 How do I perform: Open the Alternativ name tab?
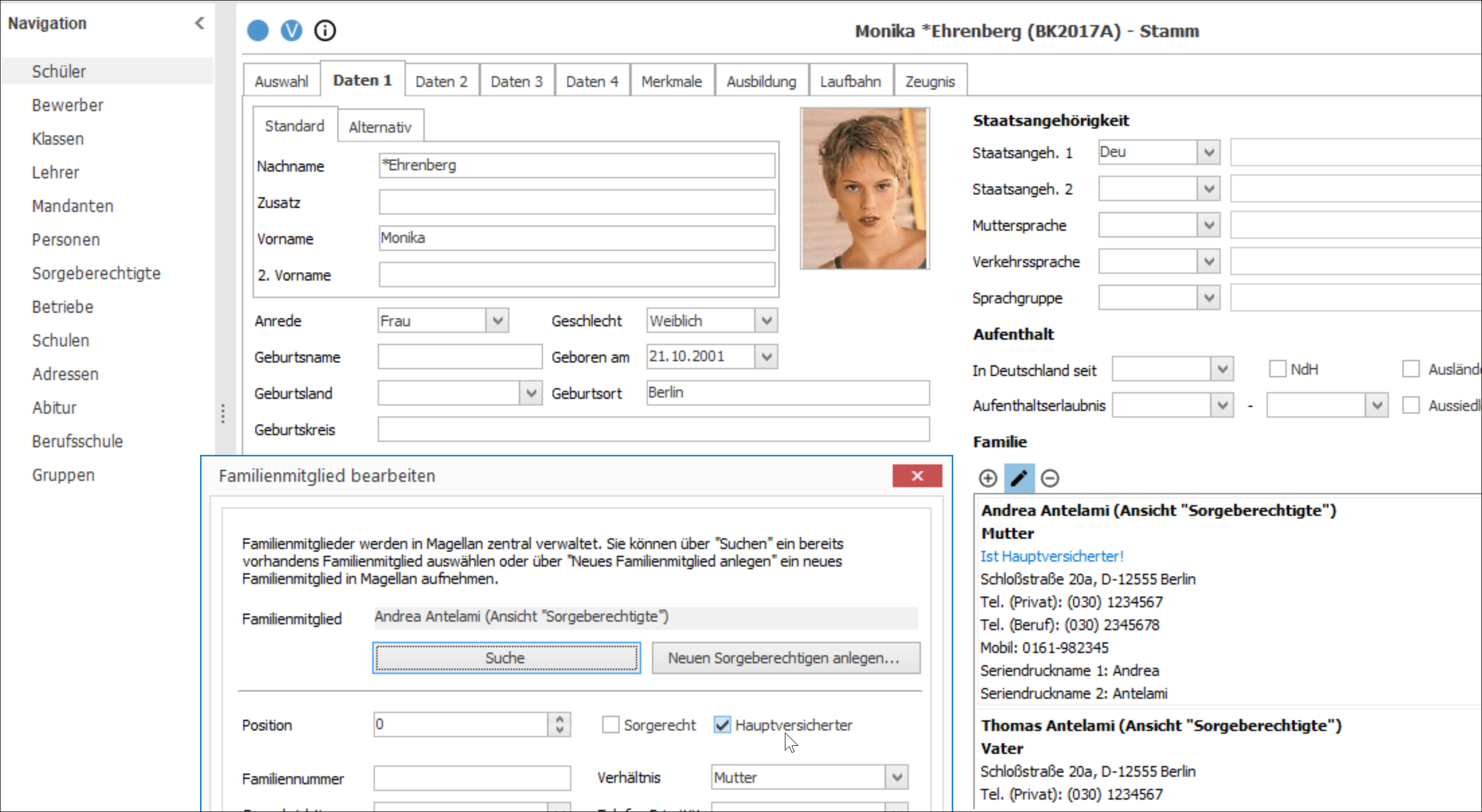[x=380, y=126]
